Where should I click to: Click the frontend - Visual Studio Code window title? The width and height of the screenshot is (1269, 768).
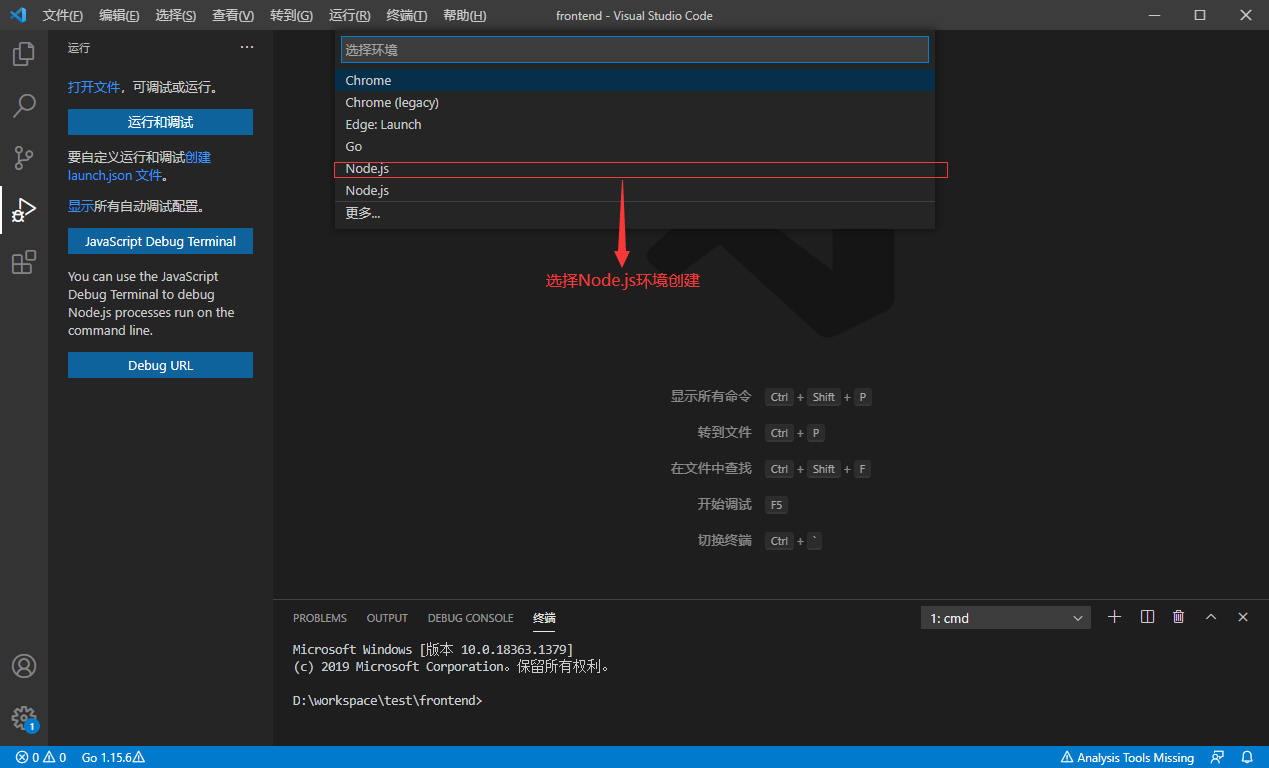[634, 16]
